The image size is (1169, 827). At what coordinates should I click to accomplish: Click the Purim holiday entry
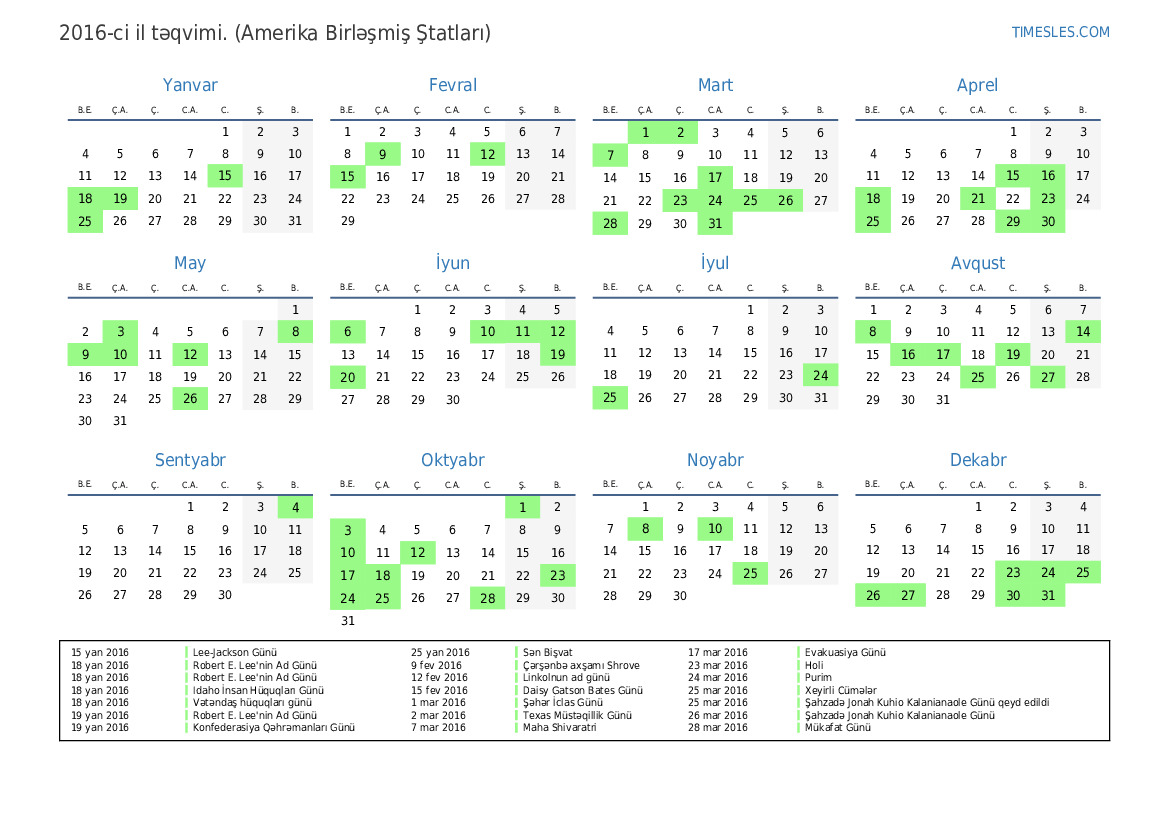coord(818,678)
